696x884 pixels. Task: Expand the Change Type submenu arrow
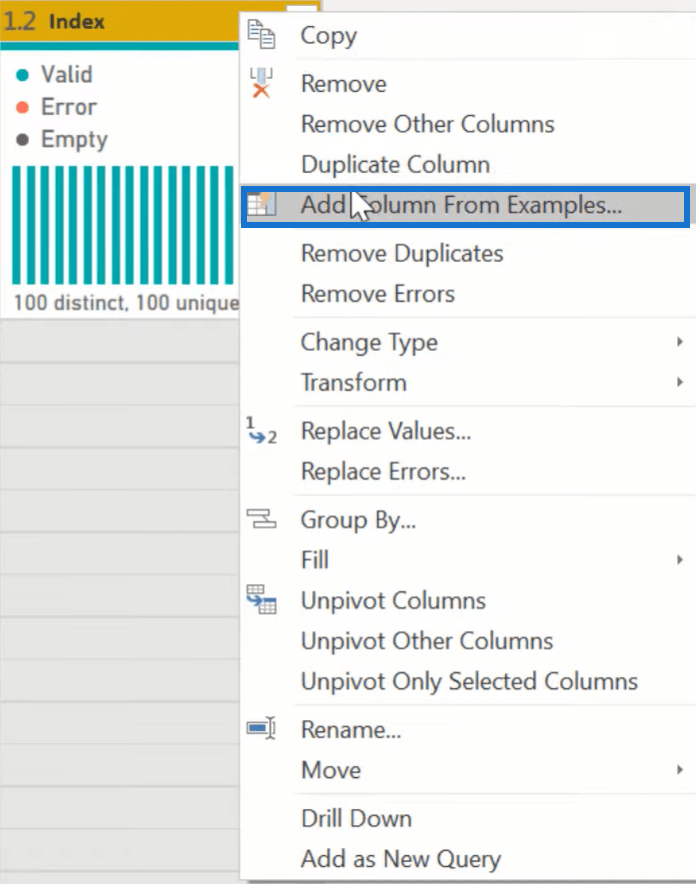click(680, 342)
